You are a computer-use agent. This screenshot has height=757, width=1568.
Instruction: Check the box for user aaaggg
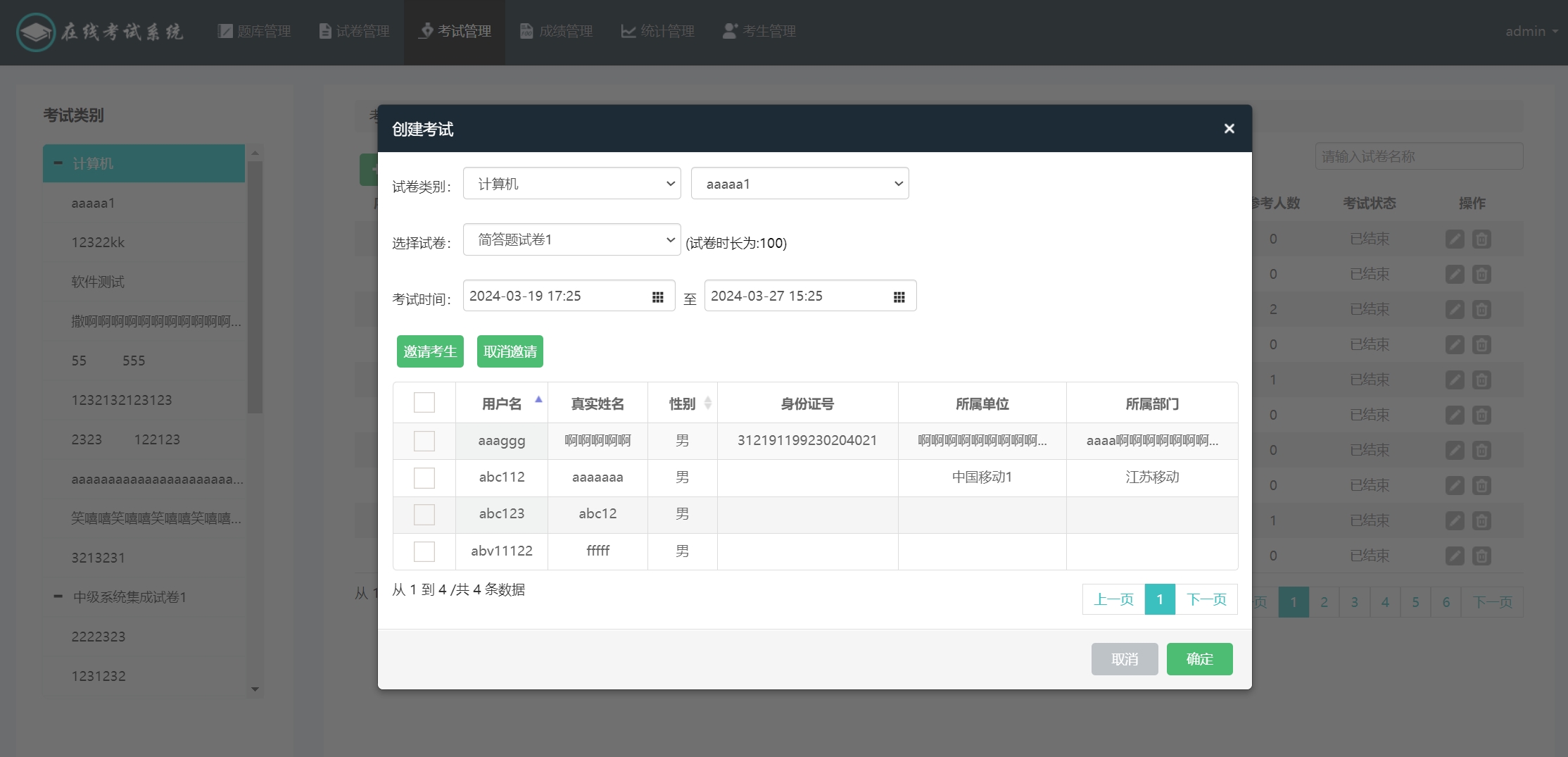[x=424, y=441]
